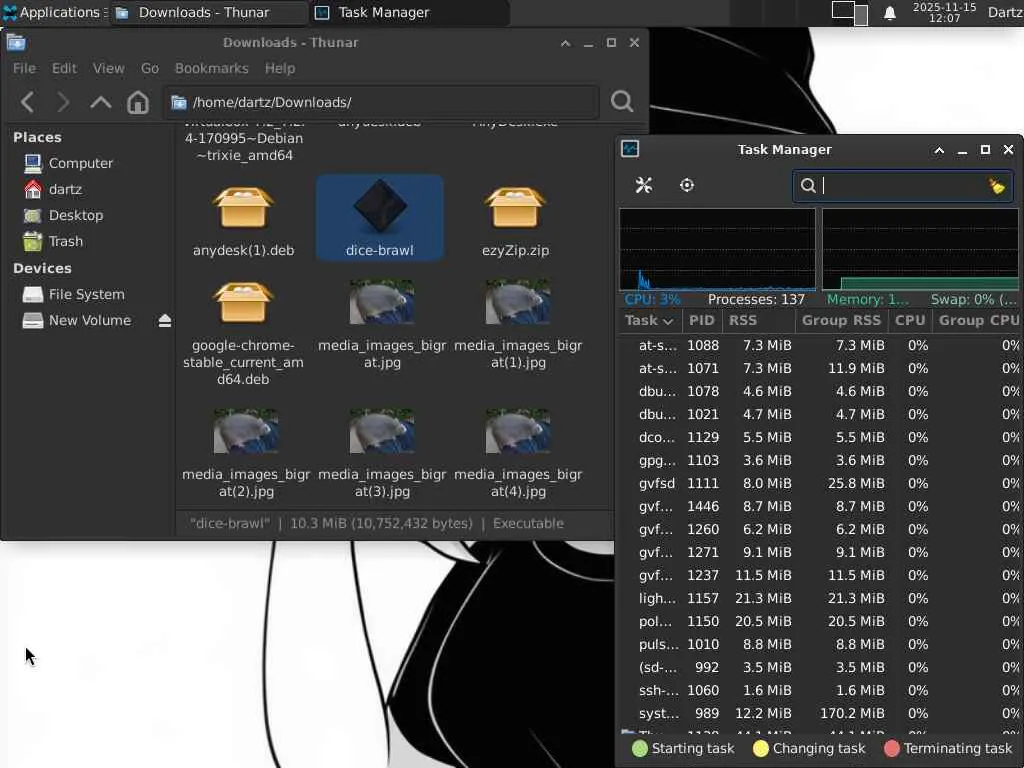Image resolution: width=1024 pixels, height=768 pixels.
Task: Open Thunar search magnifier
Action: (x=622, y=101)
